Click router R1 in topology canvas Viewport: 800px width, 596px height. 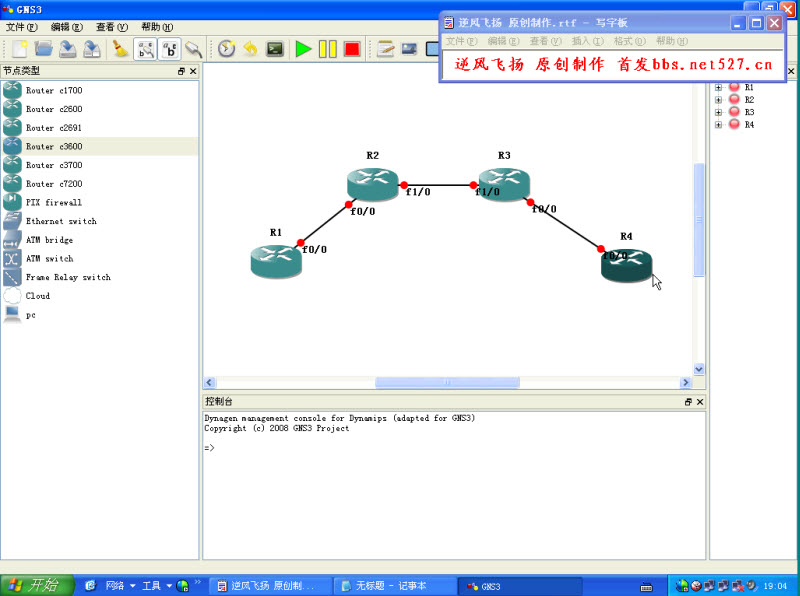[276, 261]
